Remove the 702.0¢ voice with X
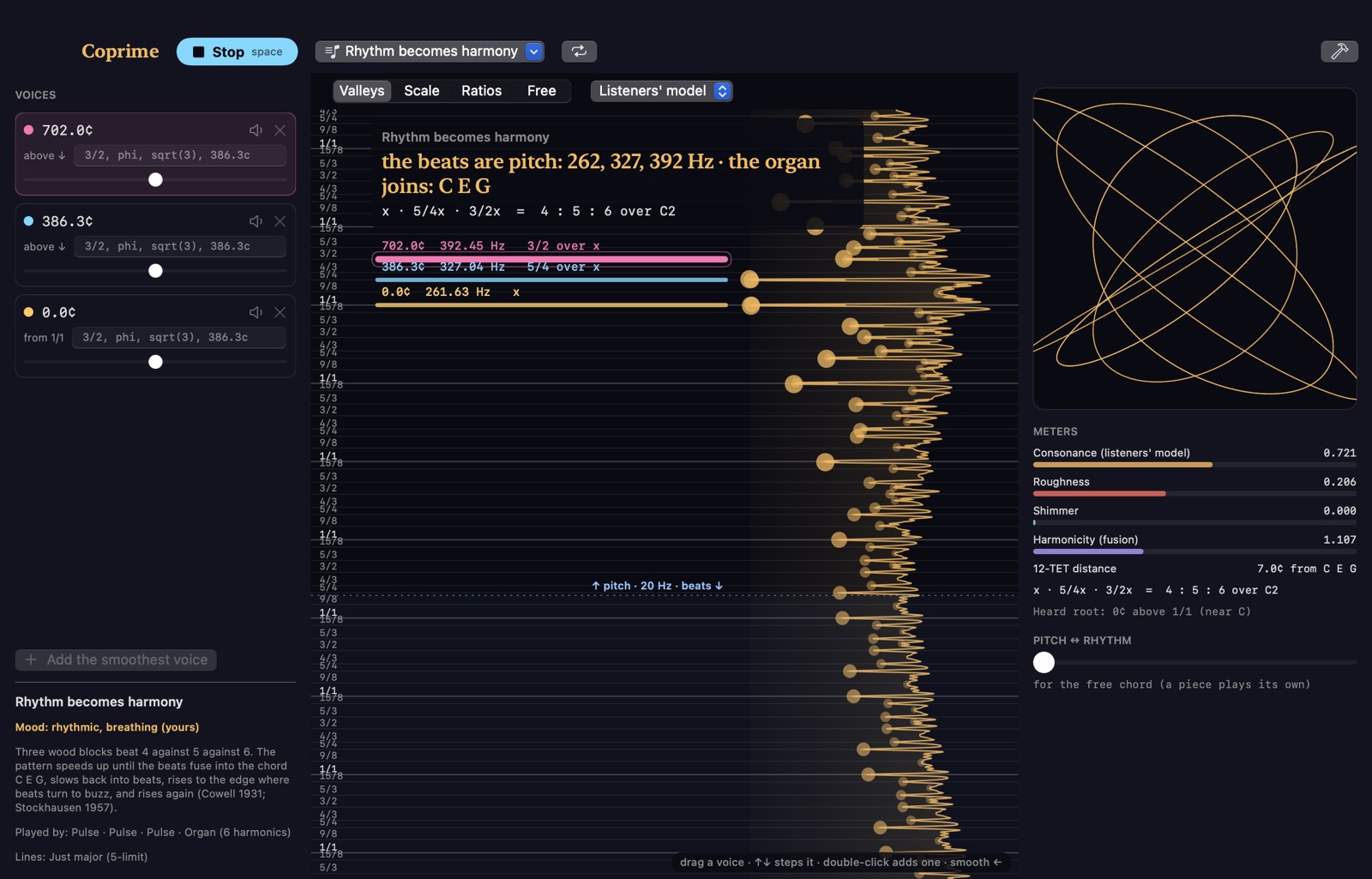This screenshot has height=879, width=1372. (x=280, y=130)
